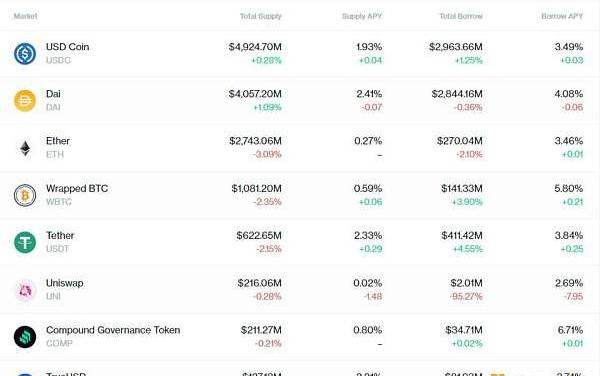Sort by Supply APY column header
This screenshot has height=376, width=600.
click(x=362, y=16)
